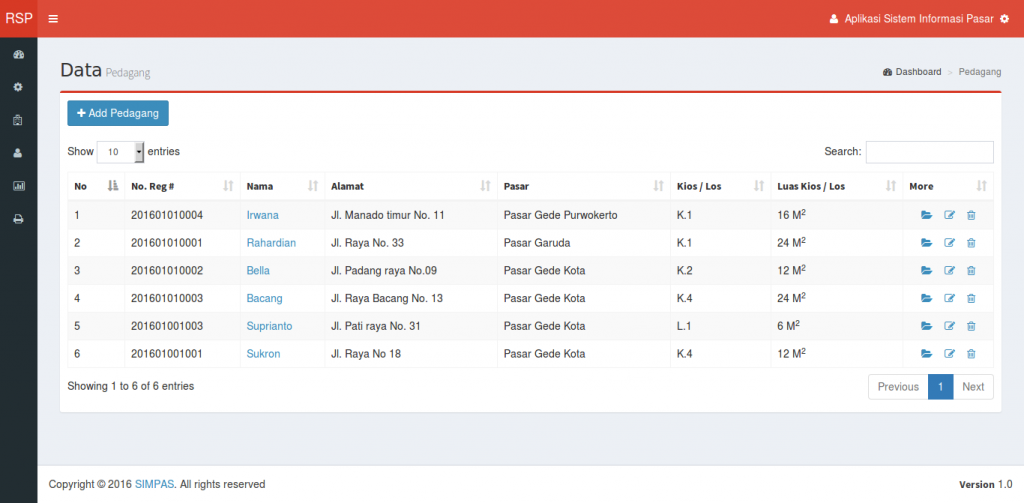Viewport: 1024px width, 503px height.
Task: Click edit icon for Rahardian row
Action: click(949, 243)
